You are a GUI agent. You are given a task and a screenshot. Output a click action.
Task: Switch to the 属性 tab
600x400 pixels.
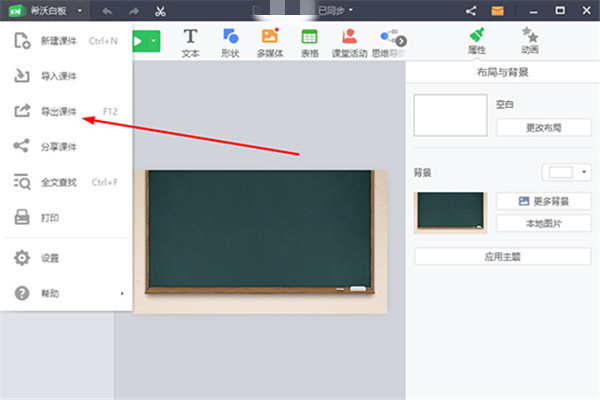click(477, 40)
